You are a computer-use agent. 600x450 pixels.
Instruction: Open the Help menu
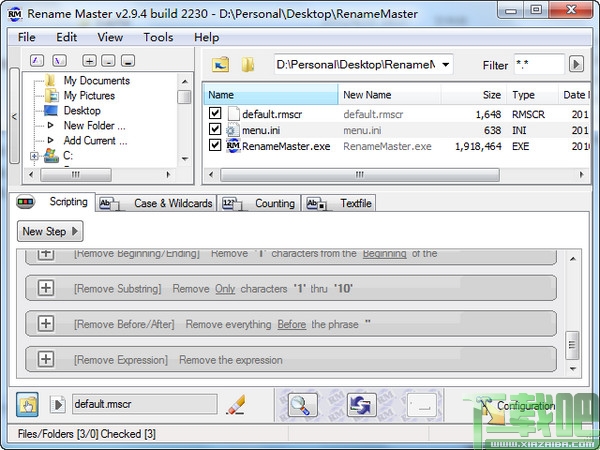click(207, 37)
